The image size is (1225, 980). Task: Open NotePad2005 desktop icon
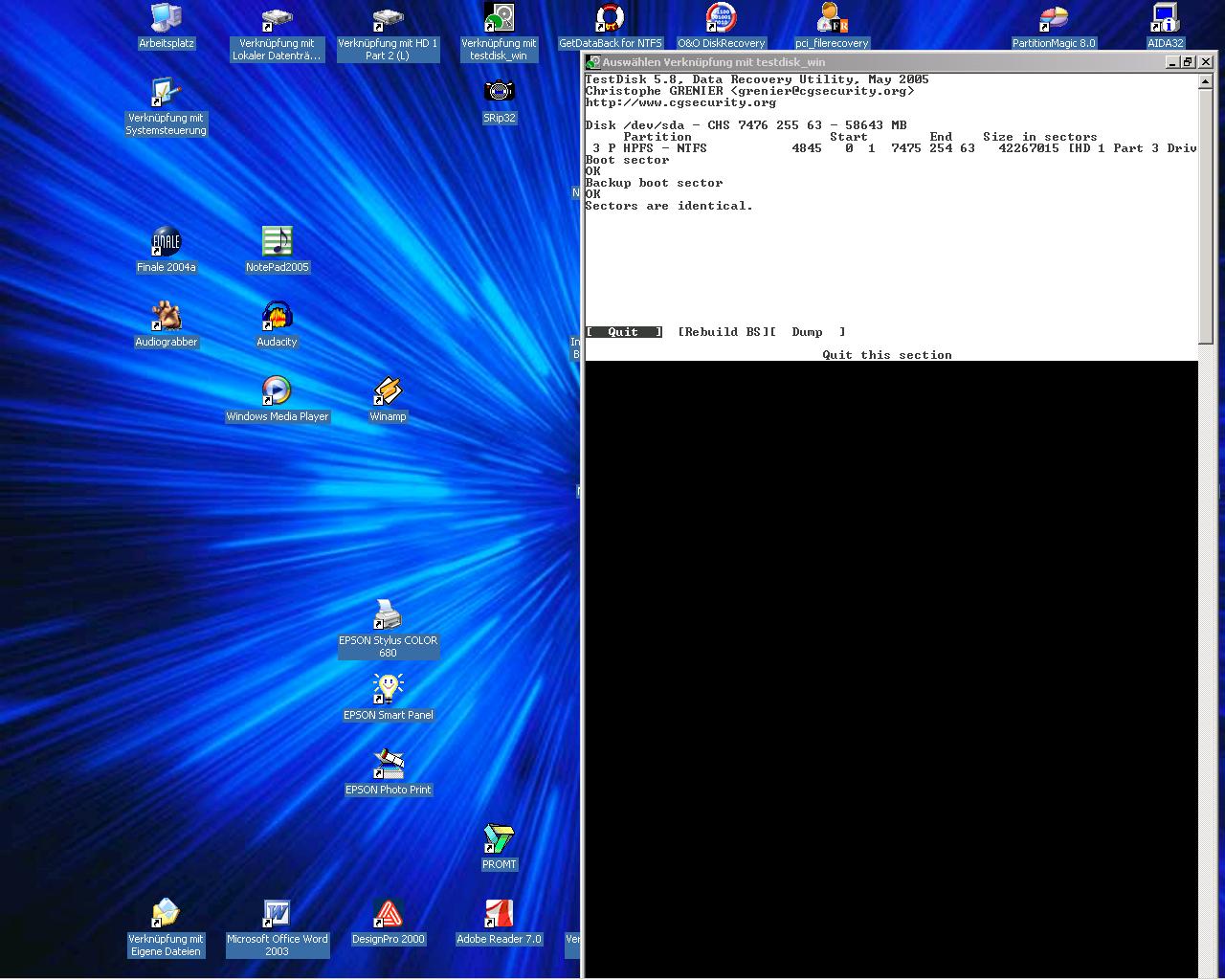click(277, 250)
